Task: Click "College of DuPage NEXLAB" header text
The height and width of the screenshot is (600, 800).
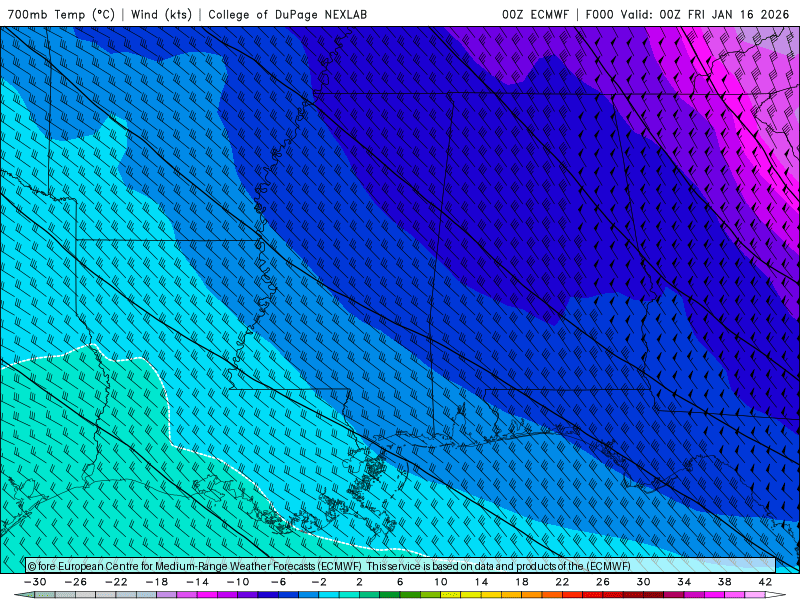Action: (287, 14)
